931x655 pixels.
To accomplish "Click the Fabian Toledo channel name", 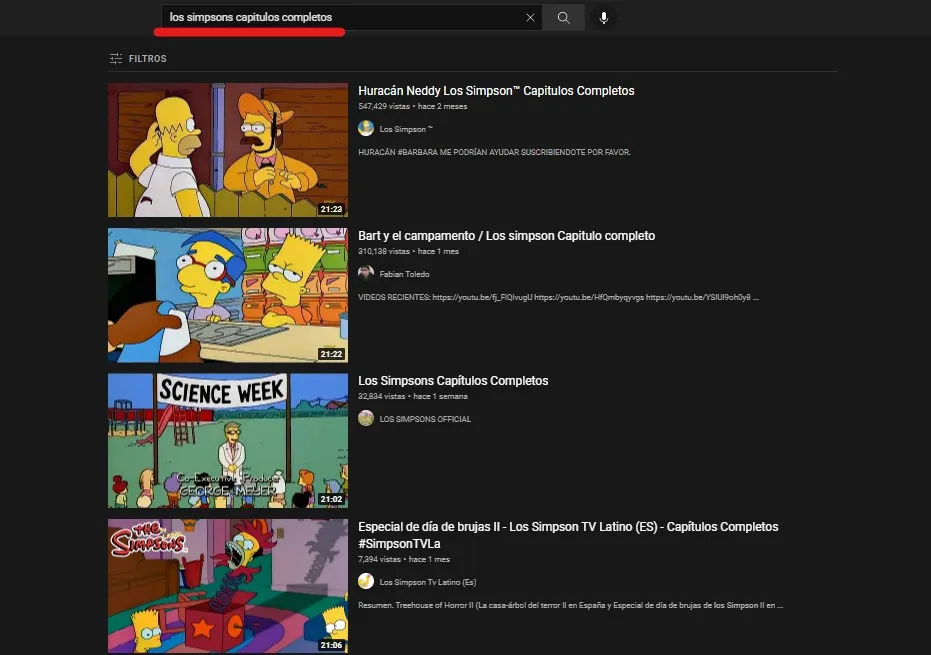I will [404, 273].
